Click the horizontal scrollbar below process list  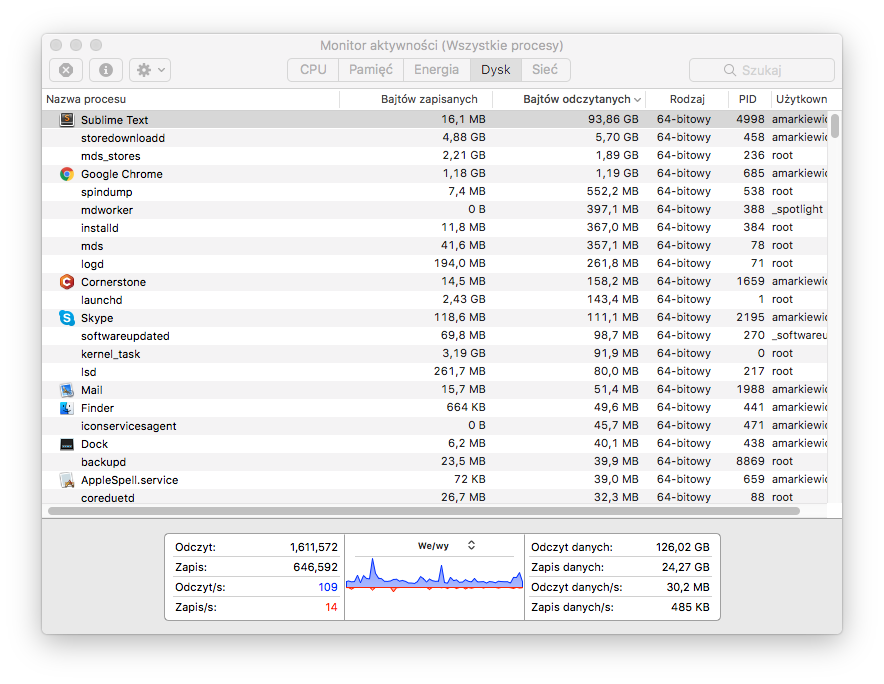[x=424, y=511]
